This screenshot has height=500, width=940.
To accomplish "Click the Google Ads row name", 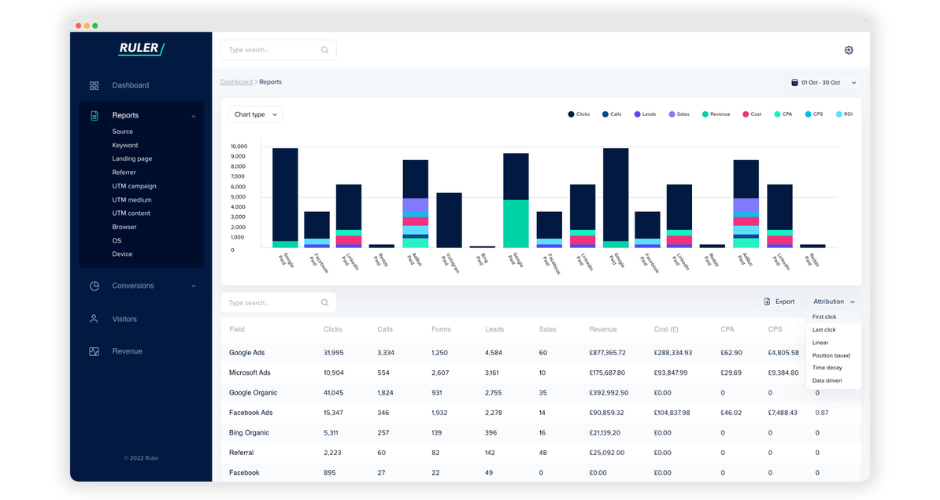I will pyautogui.click(x=246, y=353).
